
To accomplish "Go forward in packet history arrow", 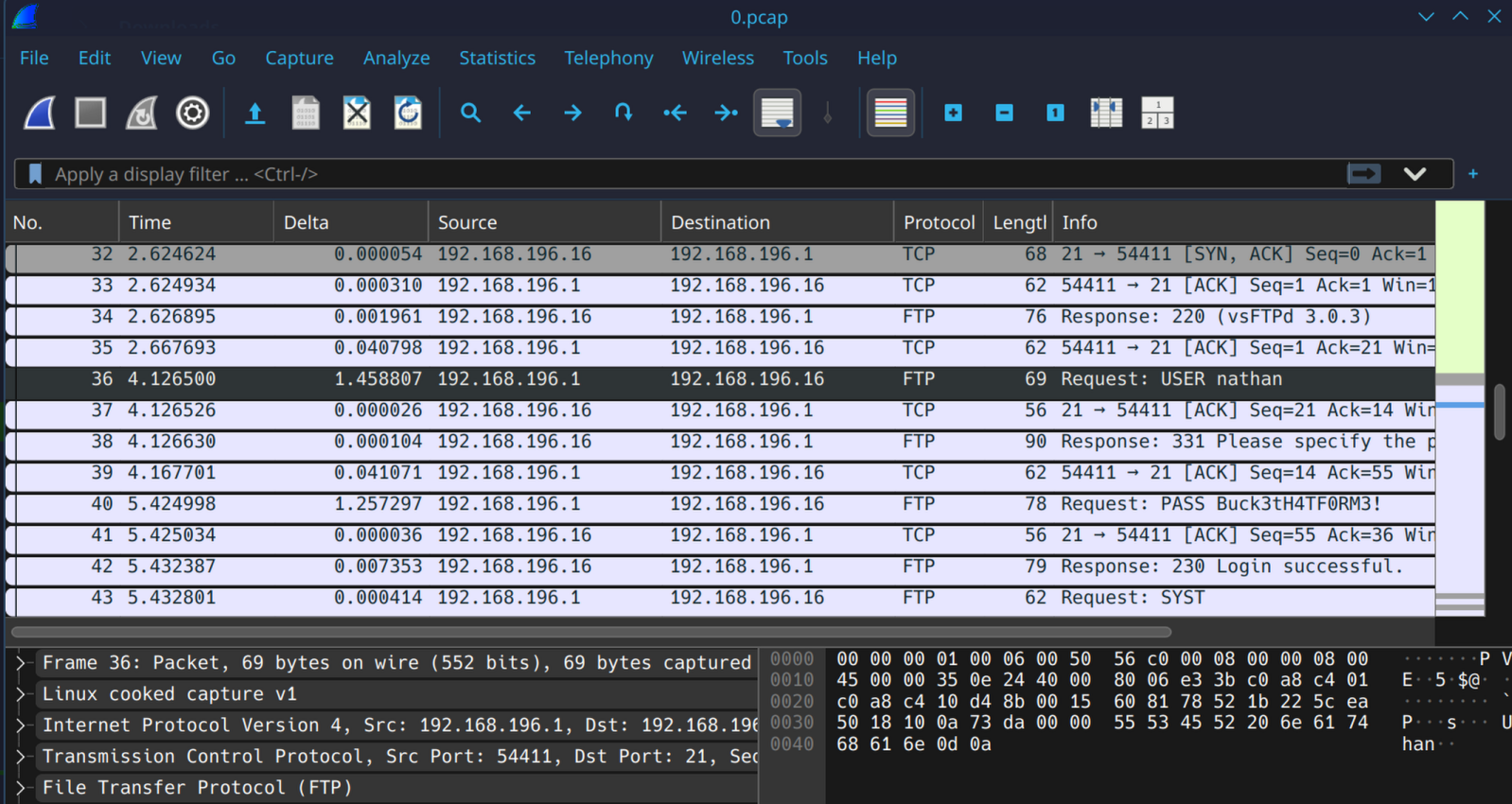I will (572, 114).
